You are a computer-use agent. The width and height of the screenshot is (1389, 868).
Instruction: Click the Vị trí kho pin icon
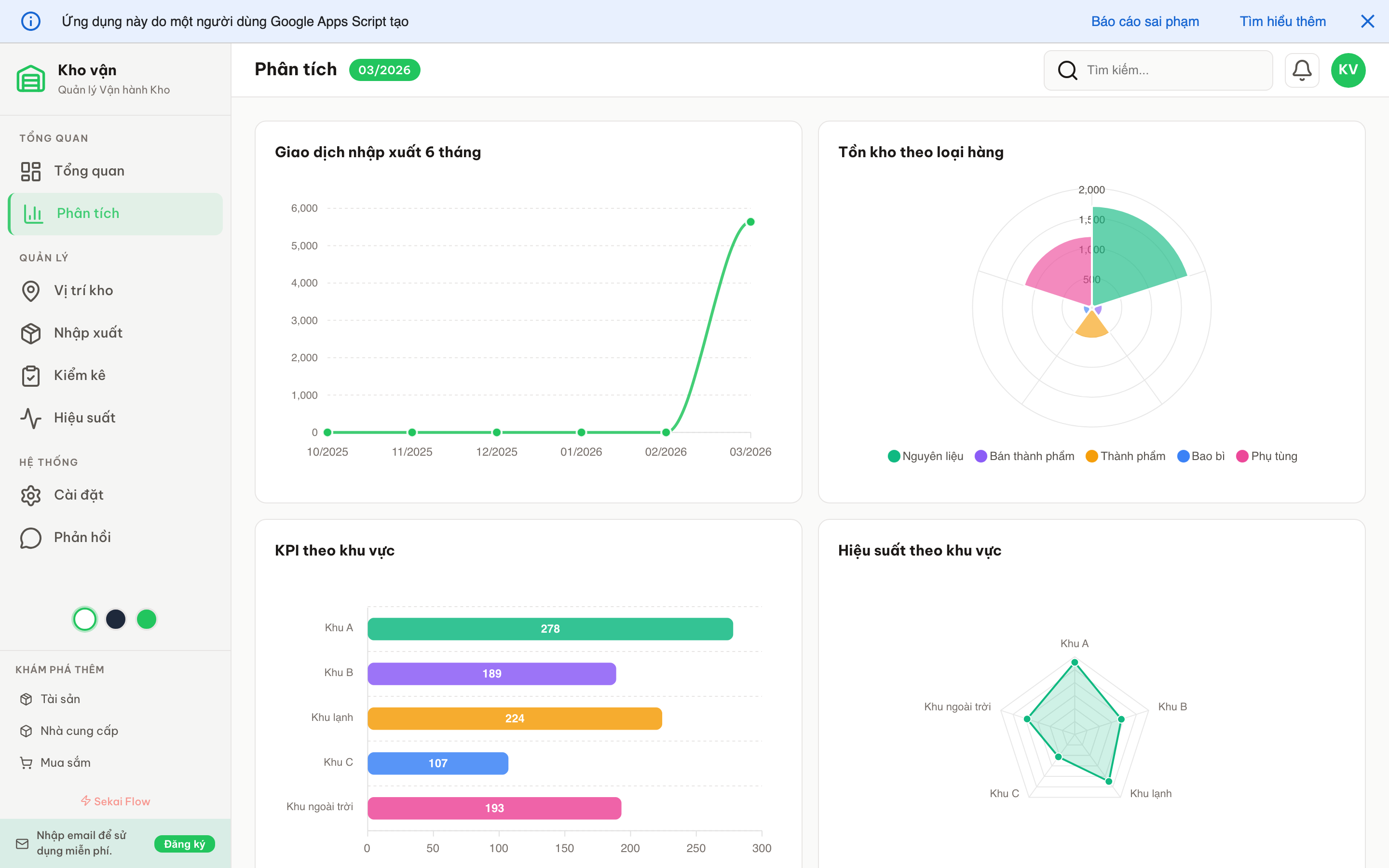30,291
